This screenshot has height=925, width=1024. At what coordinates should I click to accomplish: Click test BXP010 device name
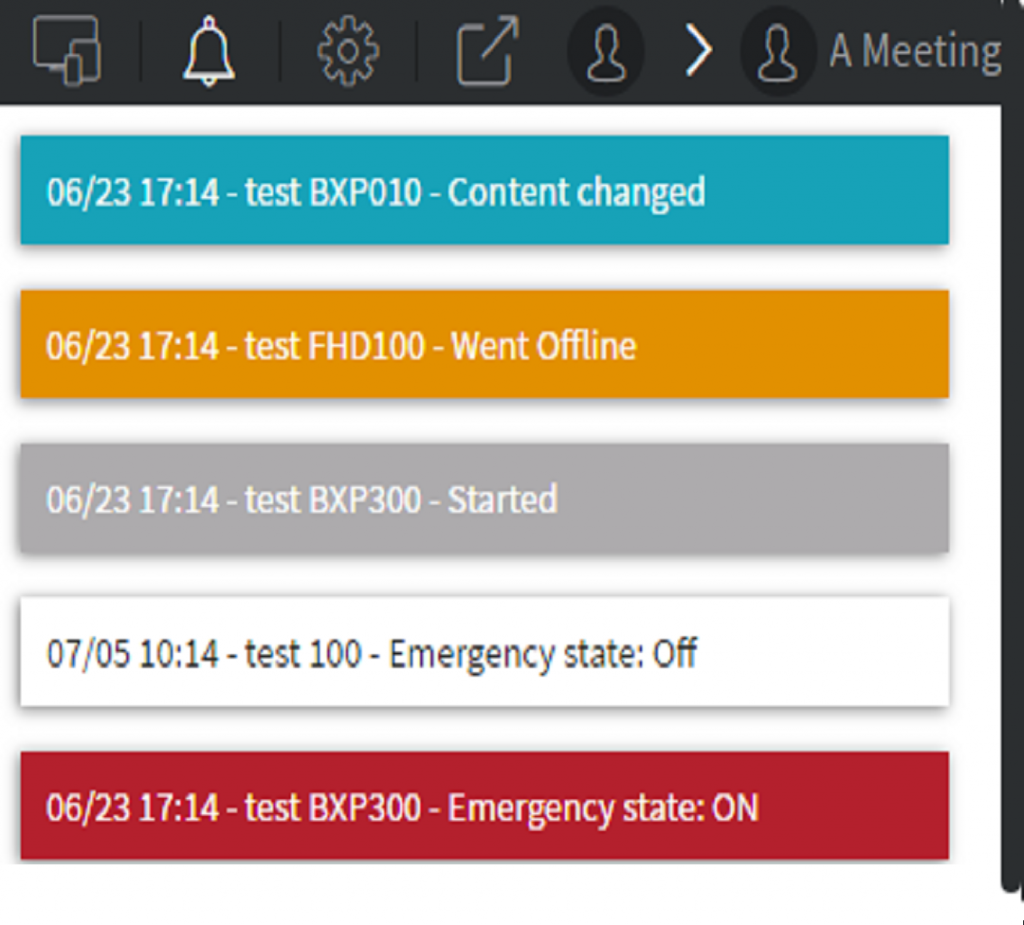(x=333, y=192)
